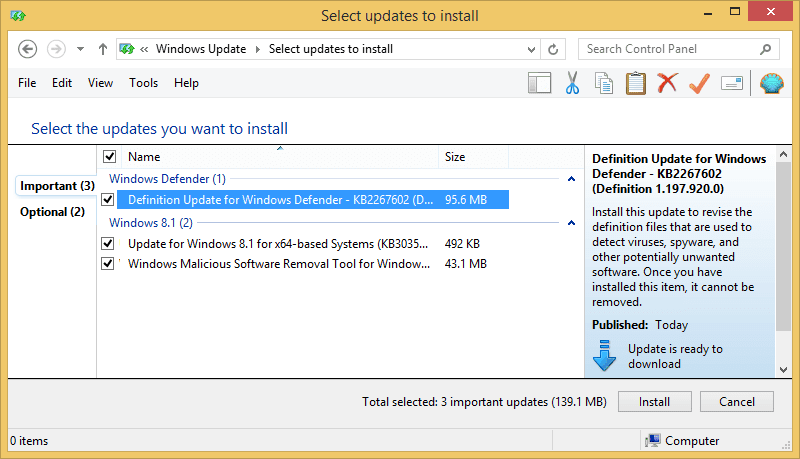
Task: Open the address bar history dropdown
Action: [x=531, y=49]
